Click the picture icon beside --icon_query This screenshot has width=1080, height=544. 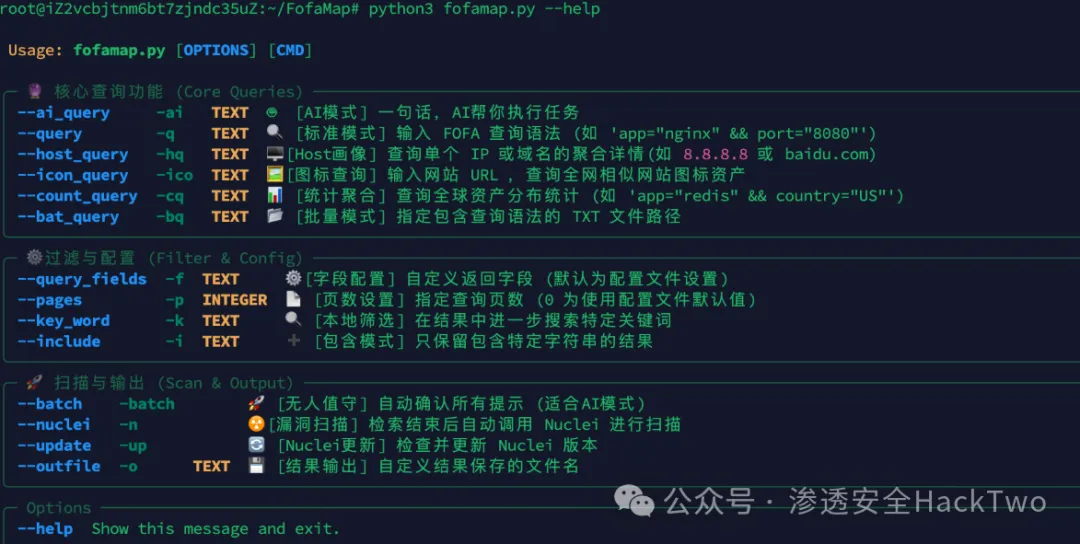(x=275, y=175)
